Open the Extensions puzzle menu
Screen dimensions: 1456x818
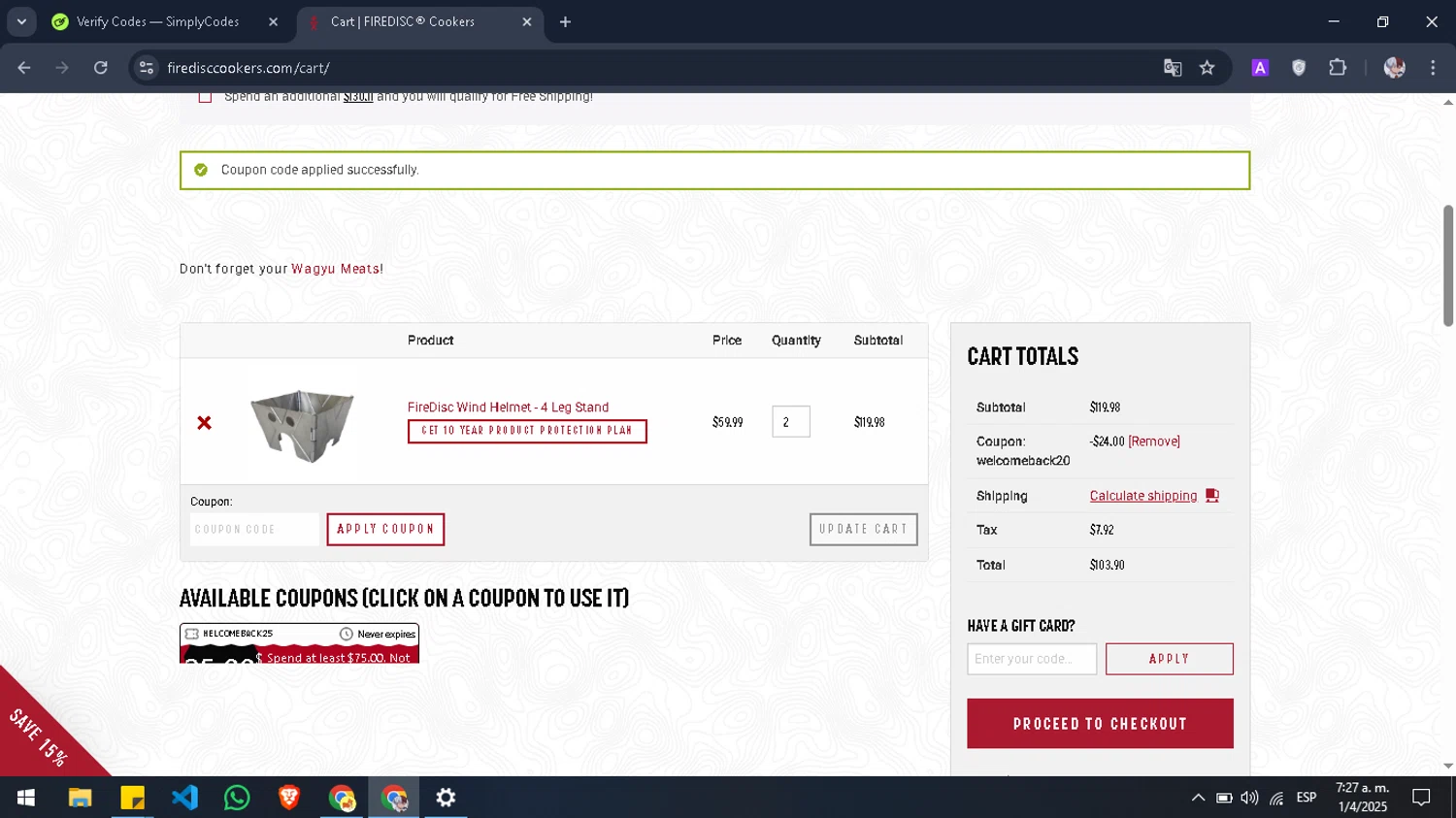[x=1338, y=68]
